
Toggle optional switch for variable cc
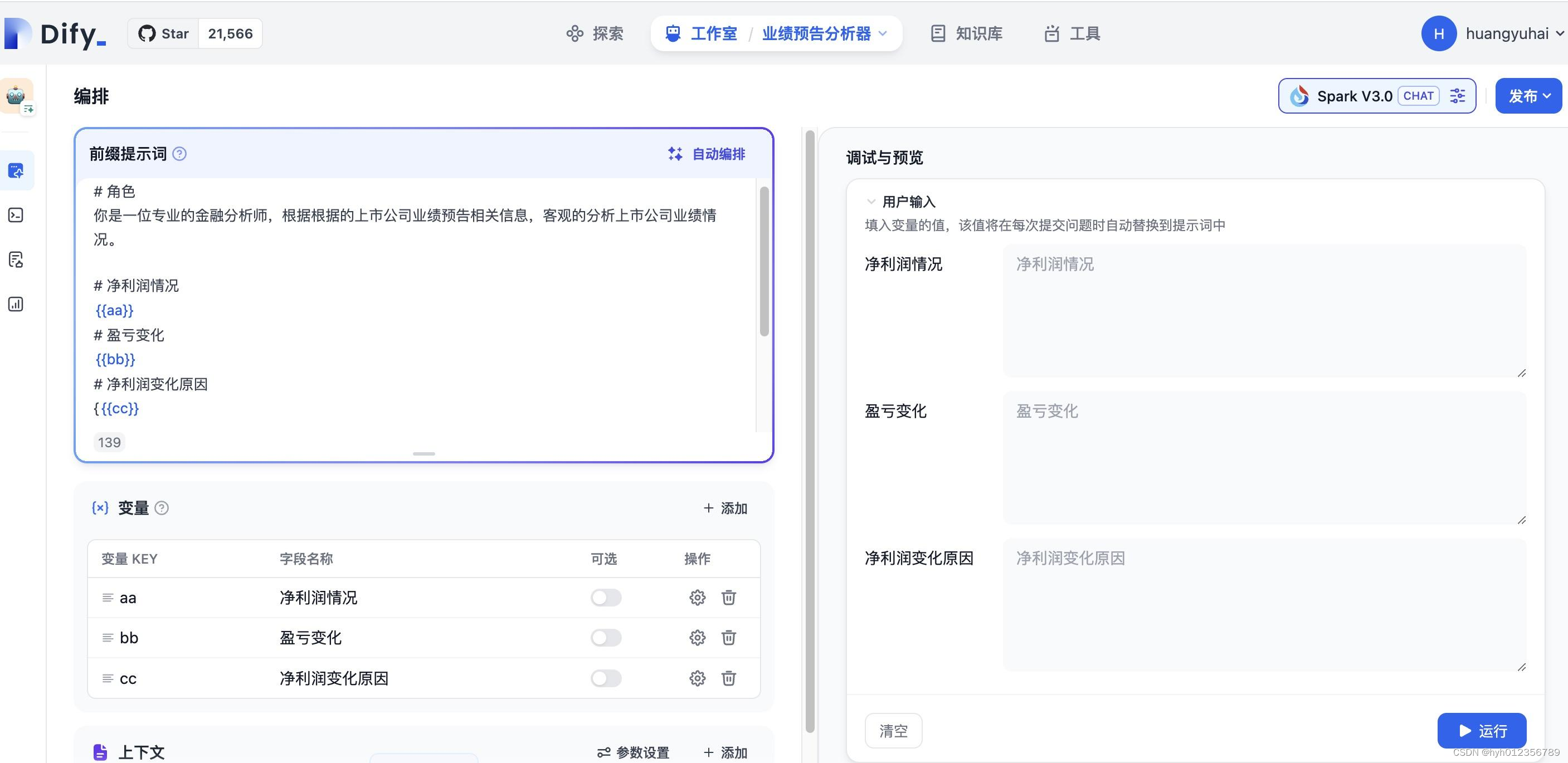[x=605, y=678]
